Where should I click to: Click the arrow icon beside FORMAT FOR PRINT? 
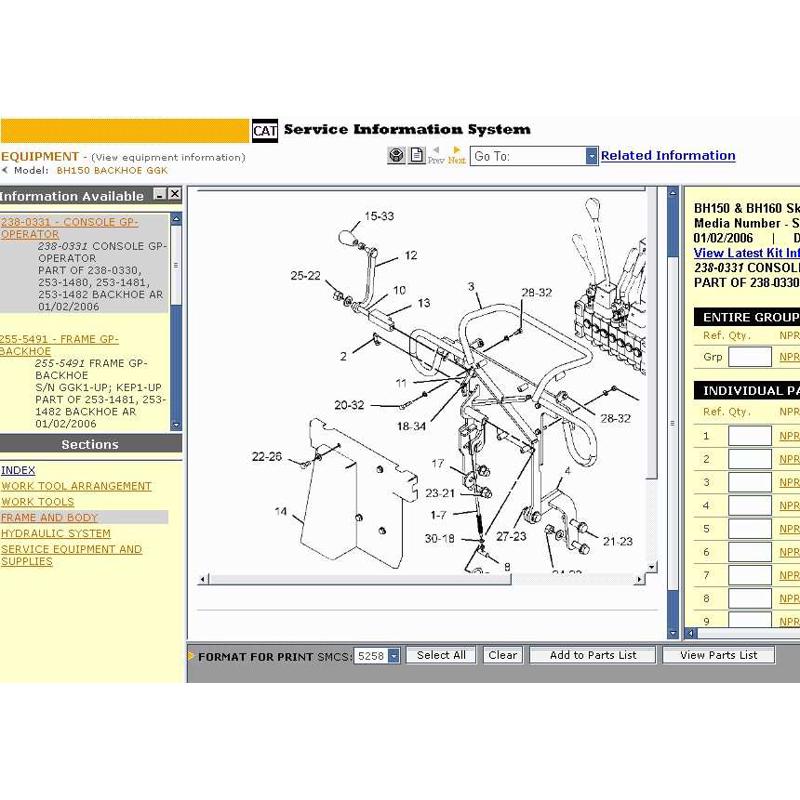191,656
